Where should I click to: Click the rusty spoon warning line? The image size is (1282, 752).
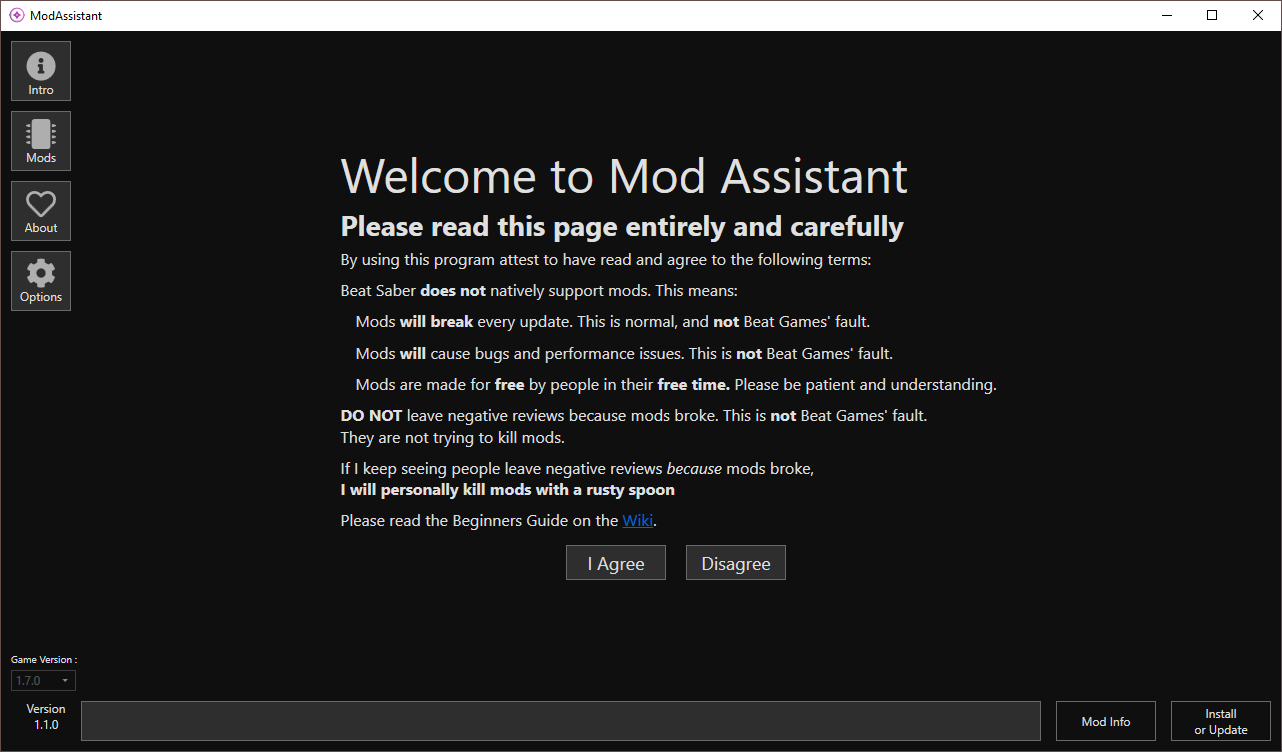point(508,490)
